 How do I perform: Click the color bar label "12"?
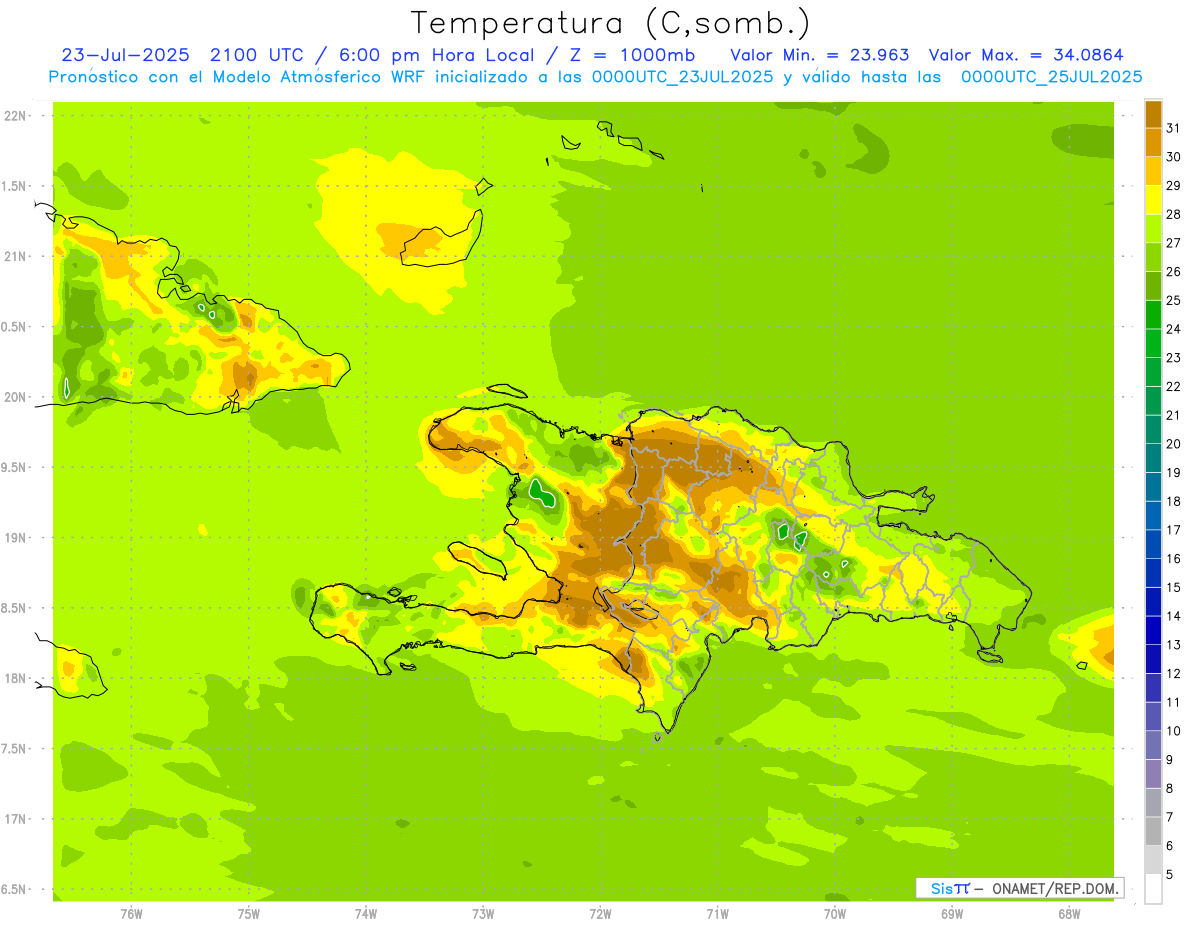tap(1174, 674)
